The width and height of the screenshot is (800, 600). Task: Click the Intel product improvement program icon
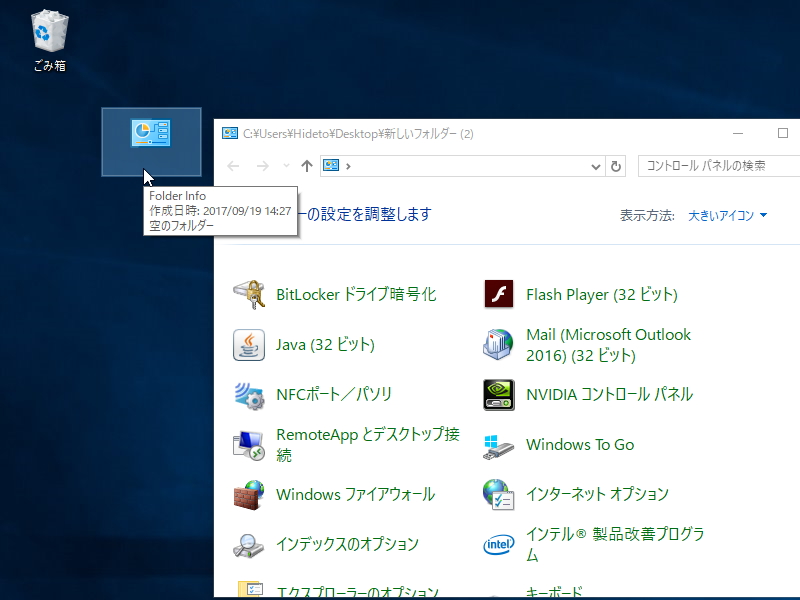[x=498, y=545]
